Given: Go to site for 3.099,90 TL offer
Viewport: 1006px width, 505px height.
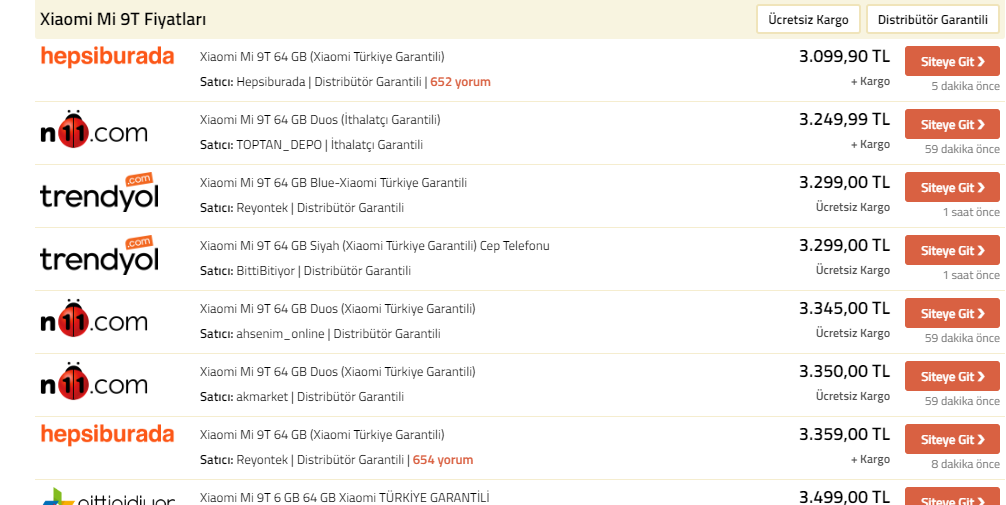Looking at the screenshot, I should pos(952,62).
